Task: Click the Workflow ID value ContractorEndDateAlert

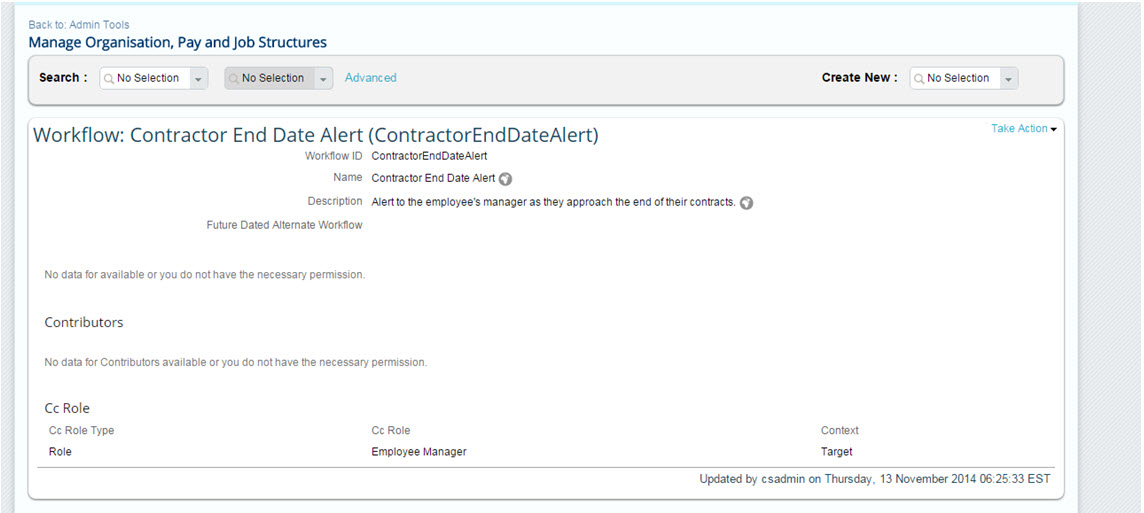Action: [429, 156]
